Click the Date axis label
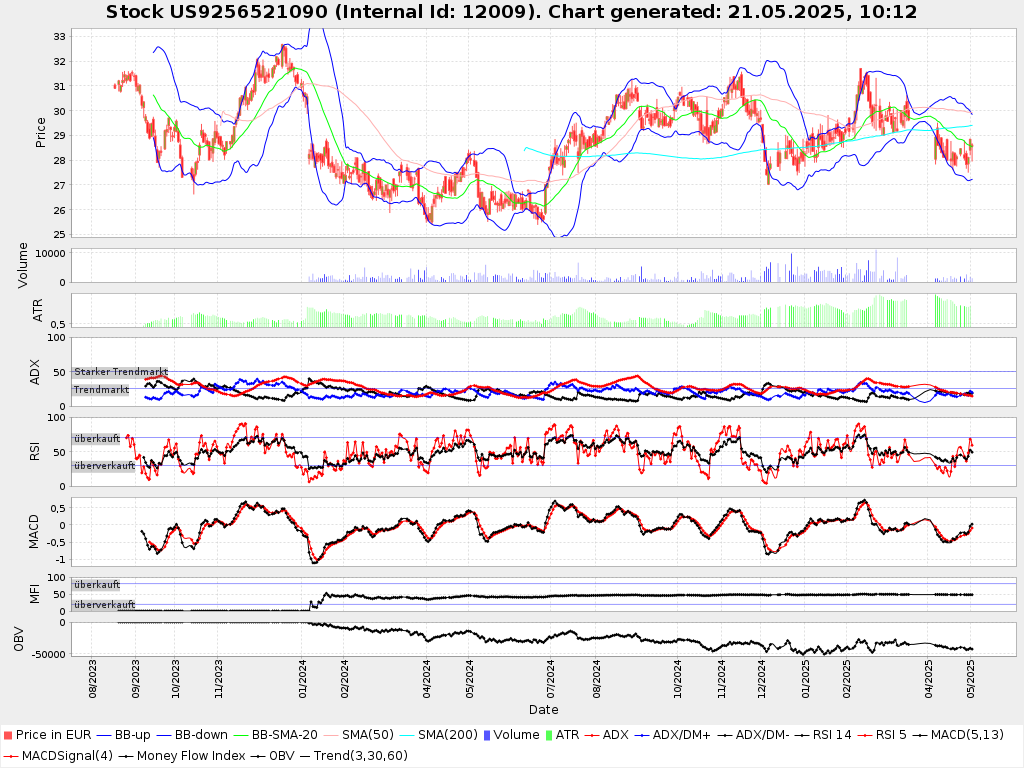The image size is (1024, 768). (x=543, y=709)
